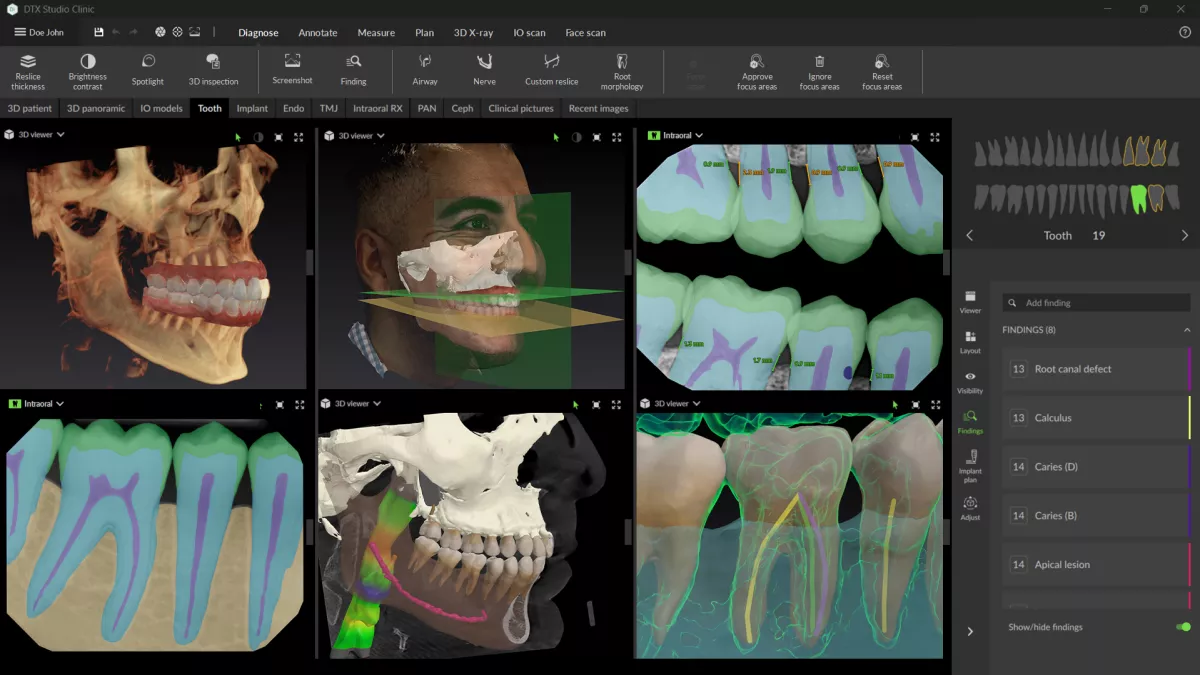Select the Reslice thickness tool
This screenshot has width=1200, height=675.
28,70
